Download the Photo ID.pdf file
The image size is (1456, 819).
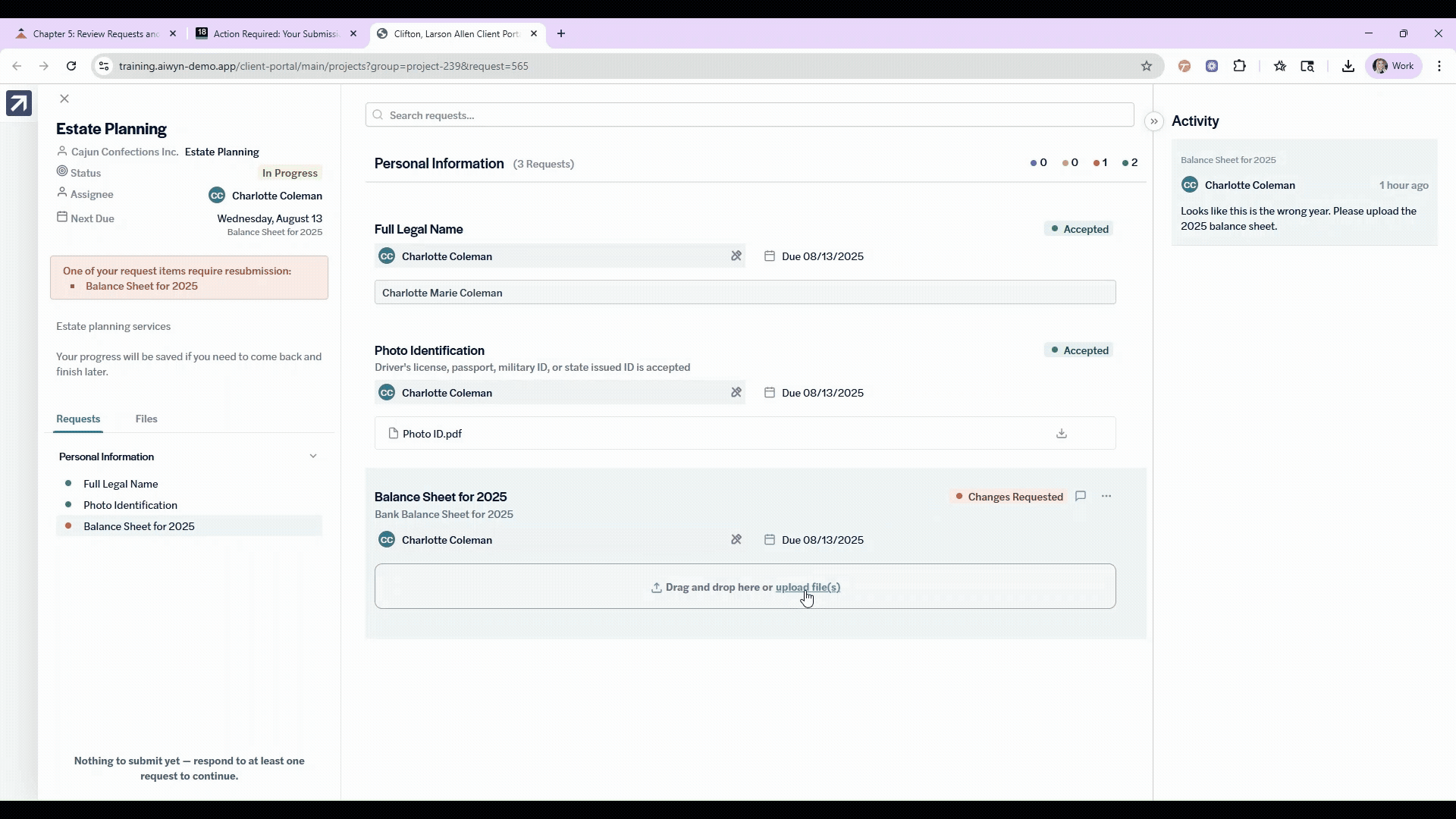tap(1062, 434)
